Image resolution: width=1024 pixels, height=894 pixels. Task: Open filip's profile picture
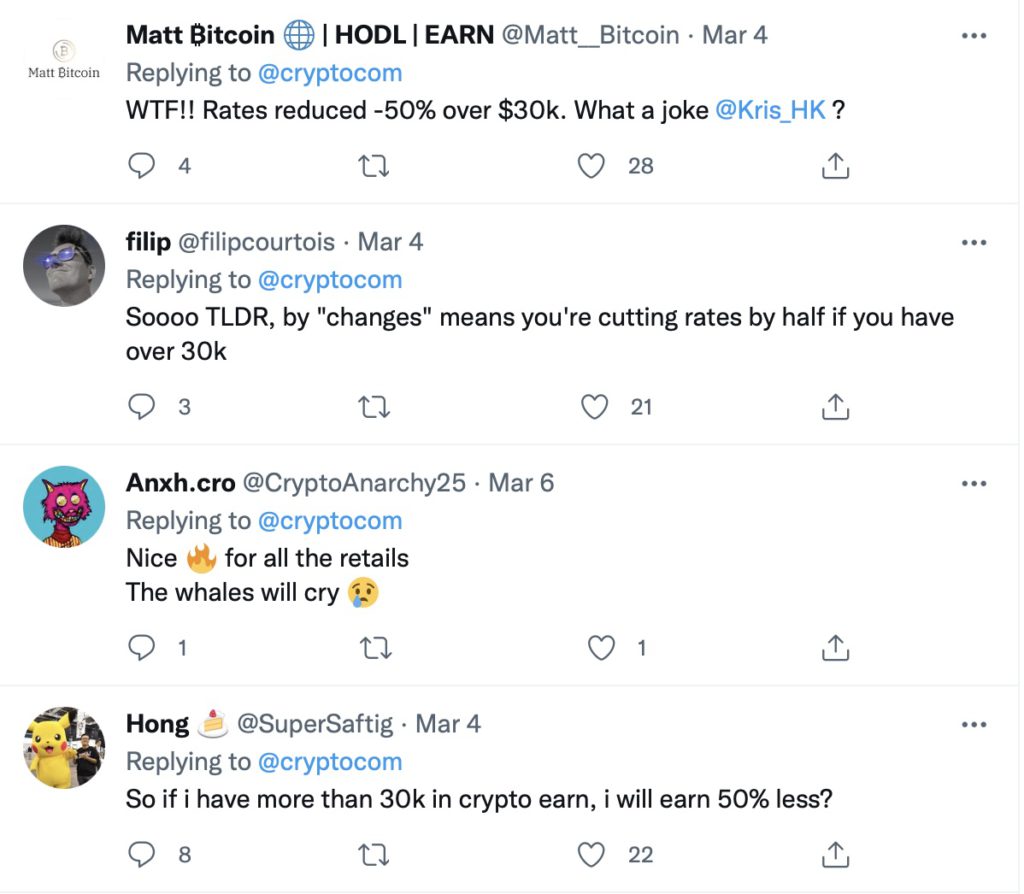pos(64,265)
